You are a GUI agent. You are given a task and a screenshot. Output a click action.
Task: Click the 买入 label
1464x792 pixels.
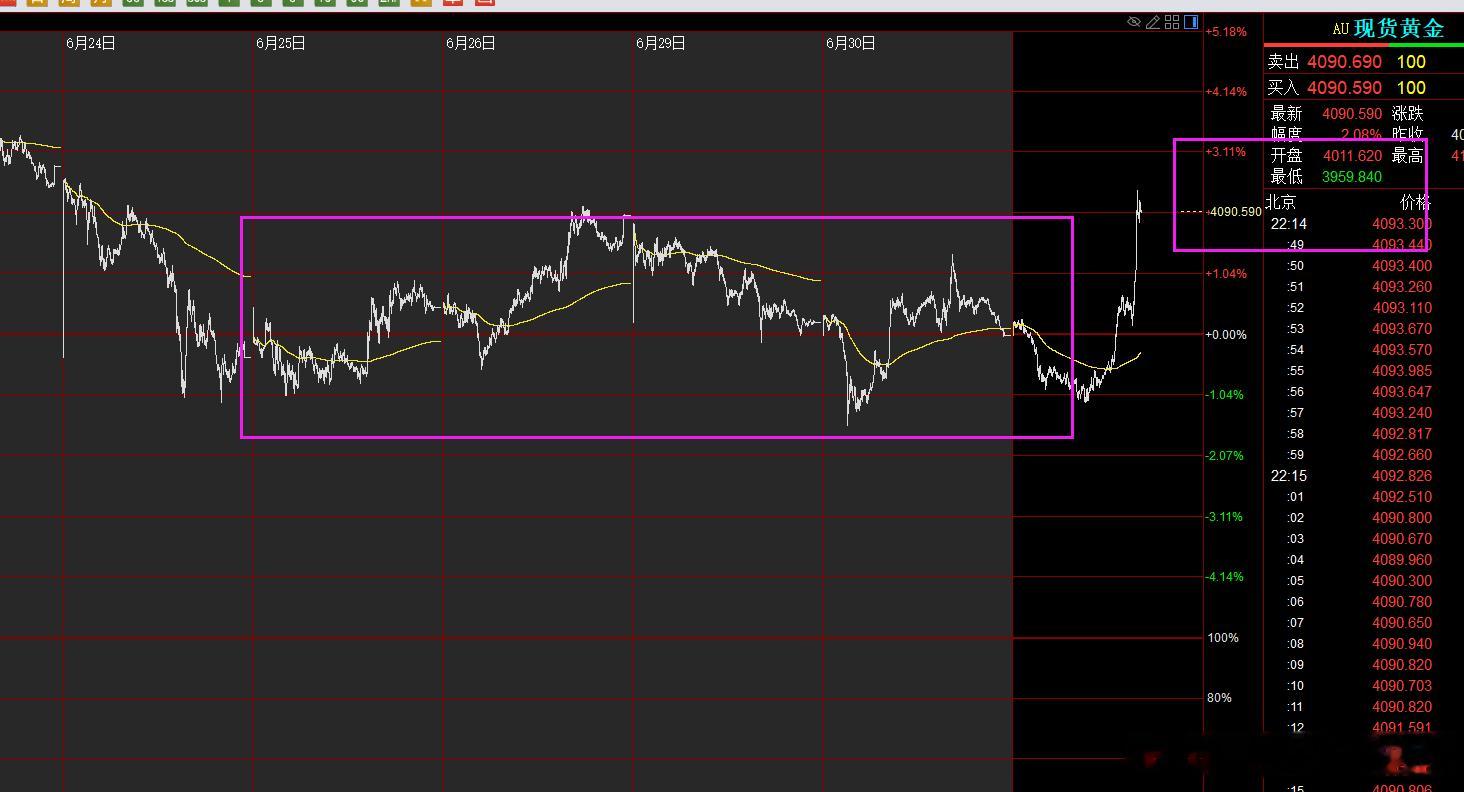tap(1283, 88)
